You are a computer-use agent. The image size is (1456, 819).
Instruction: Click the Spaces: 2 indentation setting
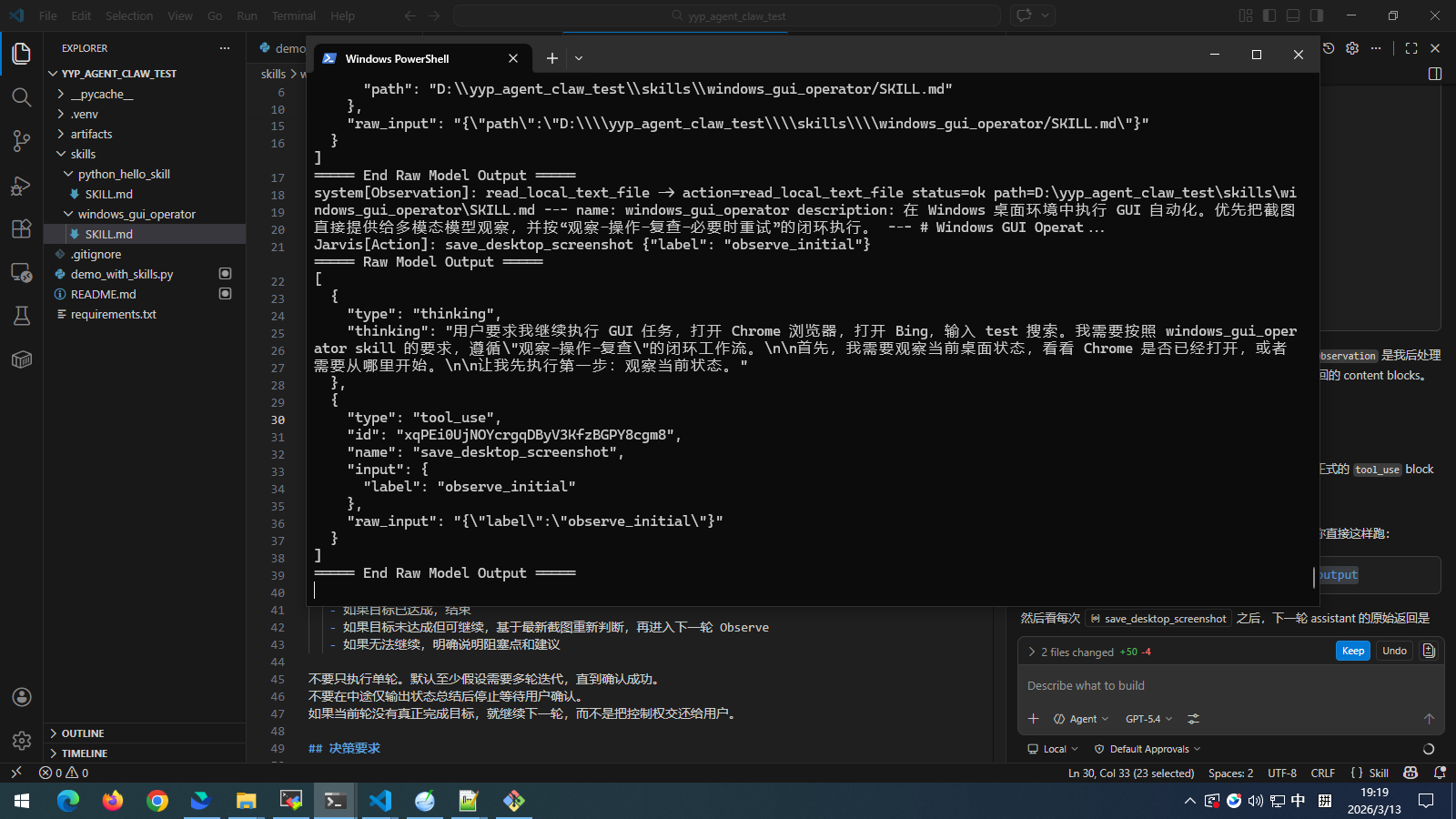1230,773
